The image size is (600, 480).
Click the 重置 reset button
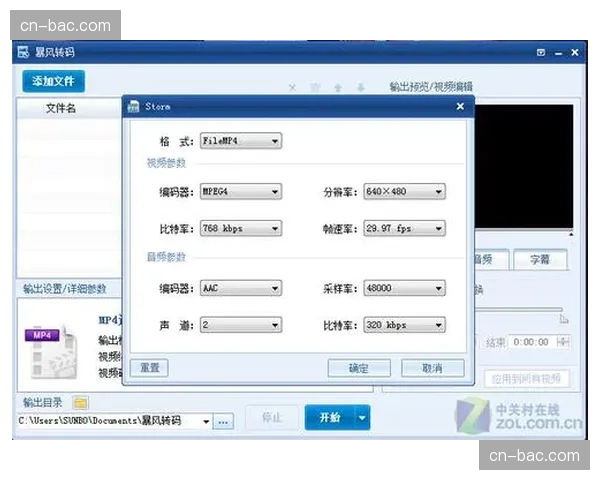[x=149, y=368]
